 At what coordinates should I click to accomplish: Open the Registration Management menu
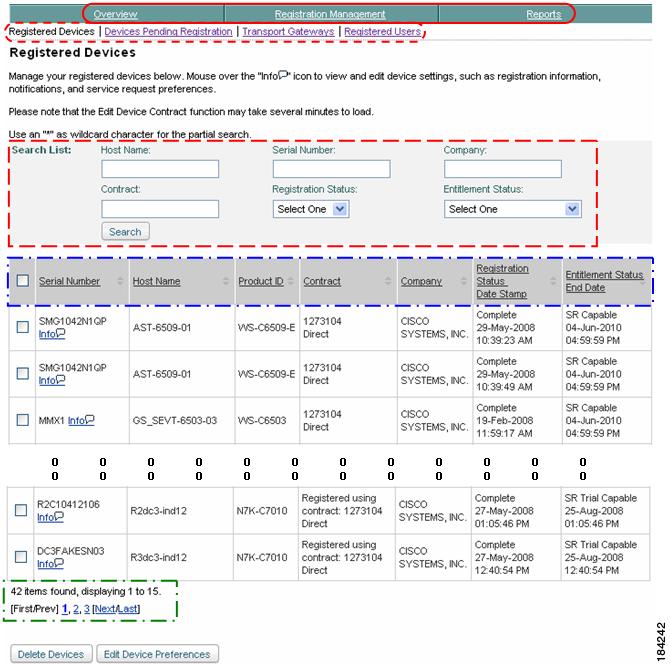tap(330, 14)
